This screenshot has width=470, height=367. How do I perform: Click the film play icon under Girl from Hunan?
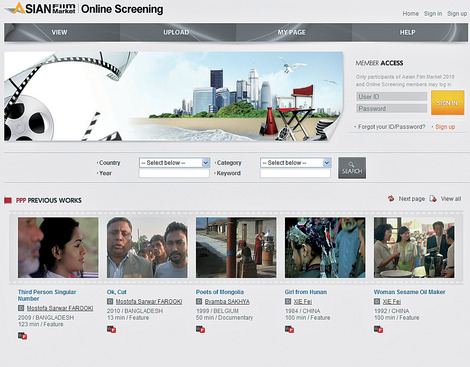click(290, 329)
